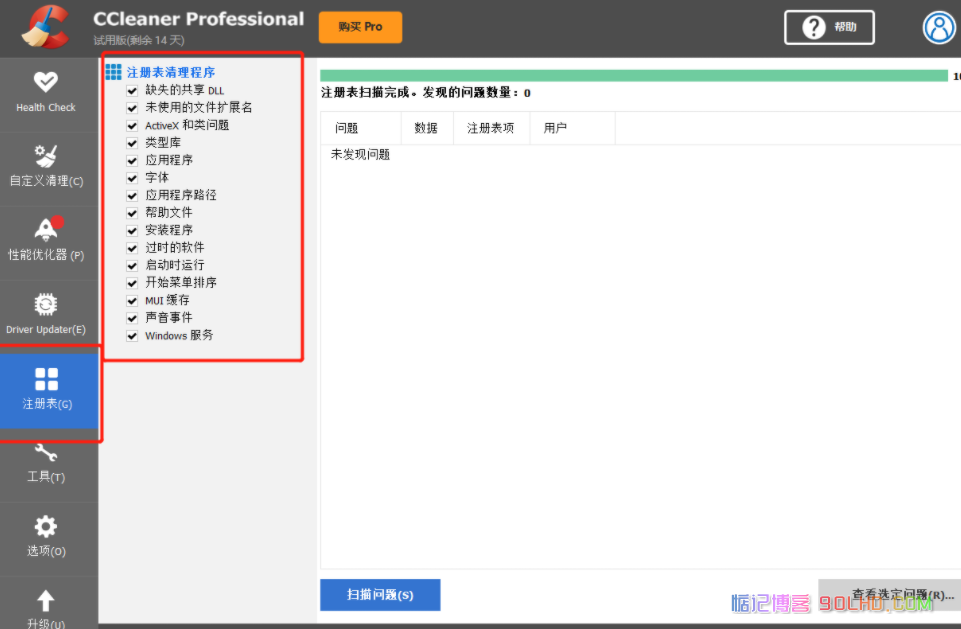Select the 注册表 grid icon in sidebar

(47, 379)
